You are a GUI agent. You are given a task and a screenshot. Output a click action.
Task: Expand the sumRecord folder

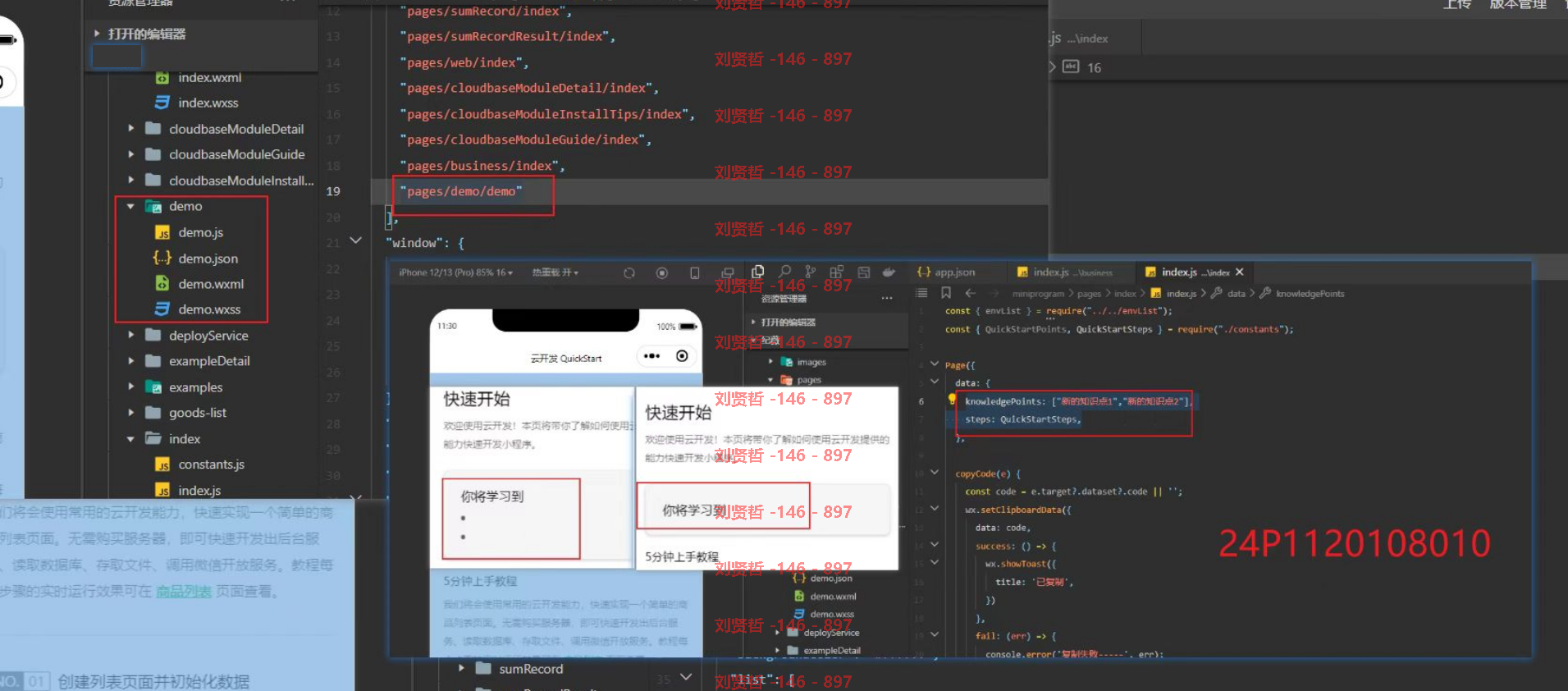pyautogui.click(x=462, y=668)
